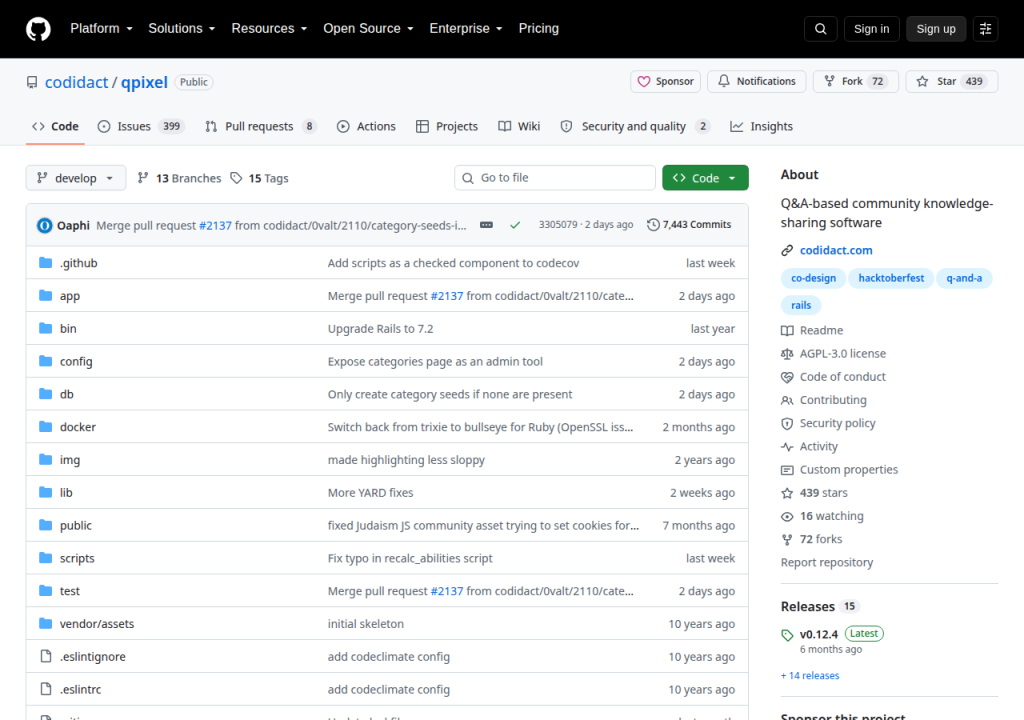Viewport: 1024px width, 720px height.
Task: Open the Custom properties link
Action: point(848,470)
